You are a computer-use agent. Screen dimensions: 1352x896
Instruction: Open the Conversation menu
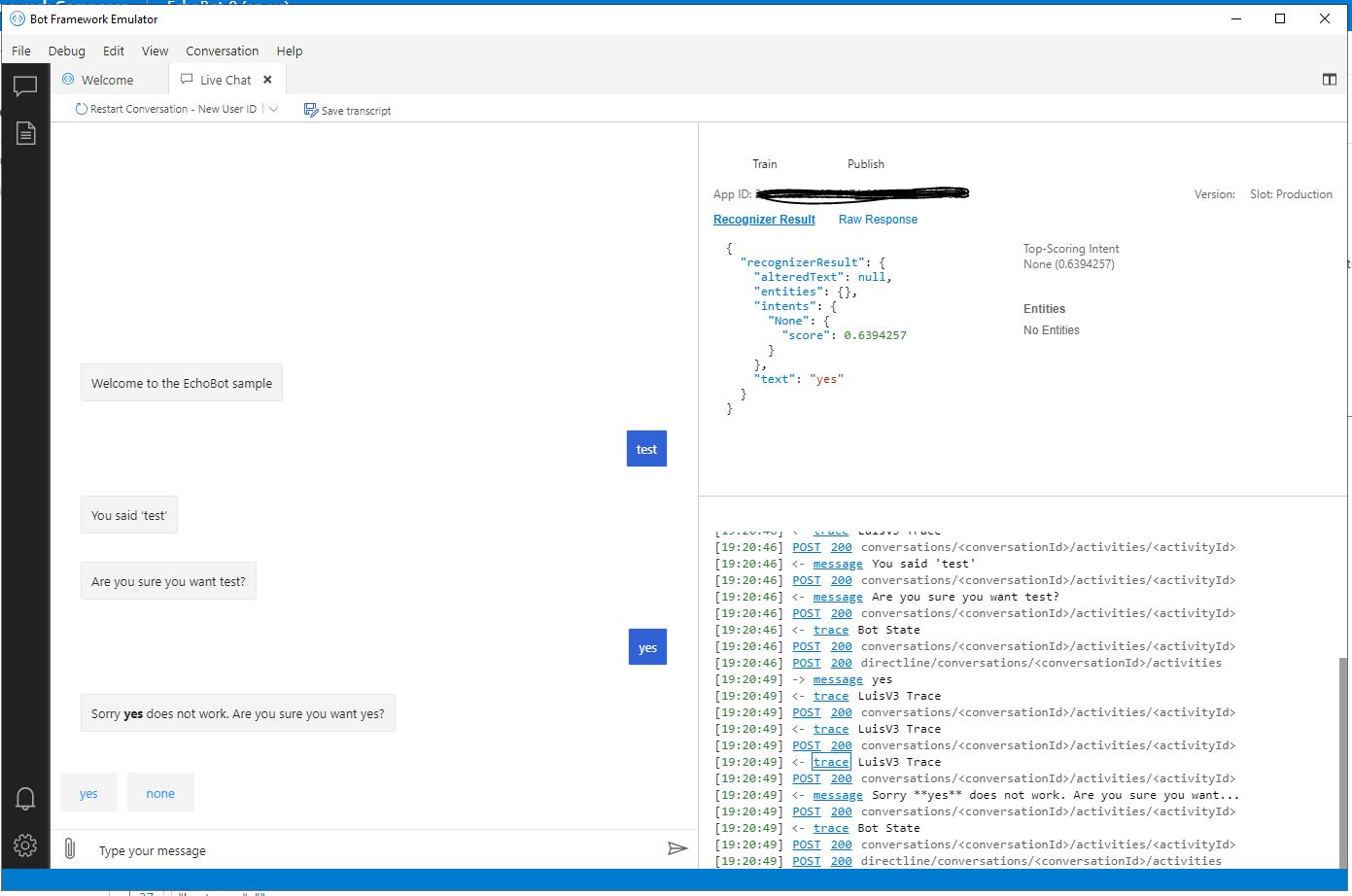(x=222, y=51)
